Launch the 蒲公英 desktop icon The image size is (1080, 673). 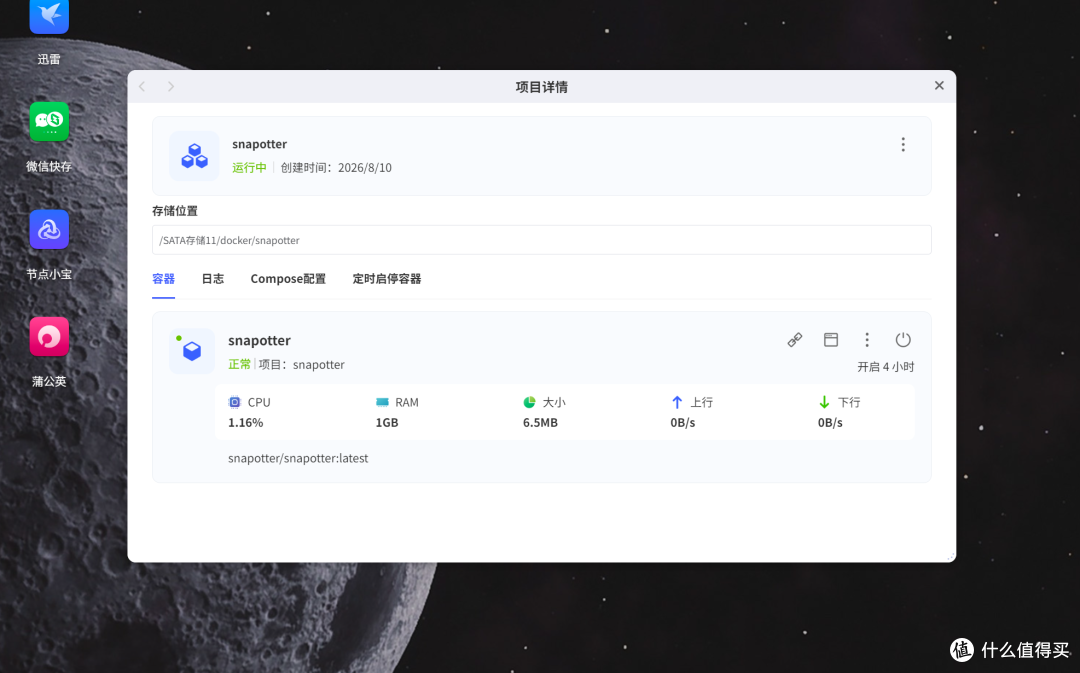click(x=49, y=337)
